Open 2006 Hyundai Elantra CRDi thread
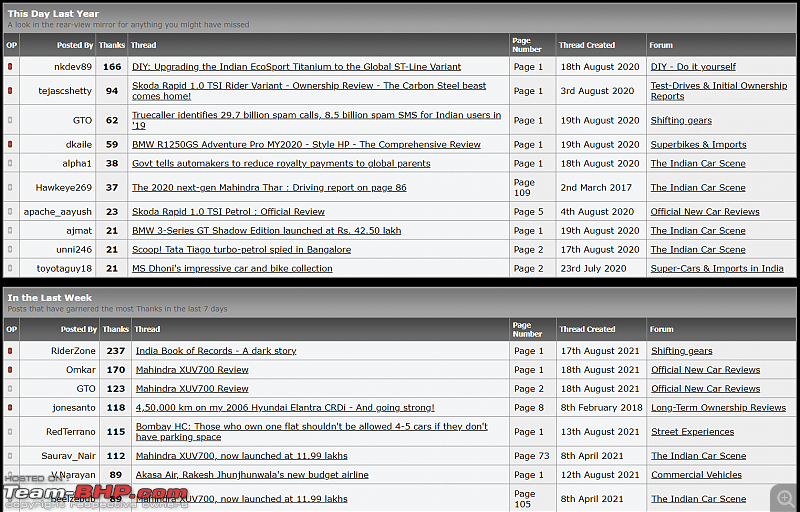Viewport: 800px width, 512px height. pyautogui.click(x=285, y=407)
